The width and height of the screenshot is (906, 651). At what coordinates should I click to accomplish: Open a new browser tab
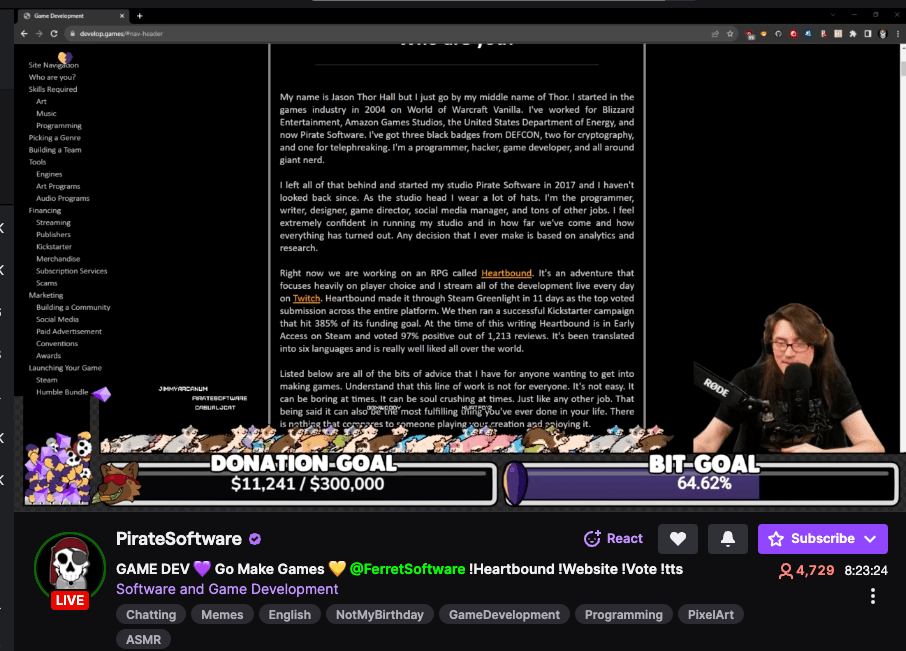point(140,16)
